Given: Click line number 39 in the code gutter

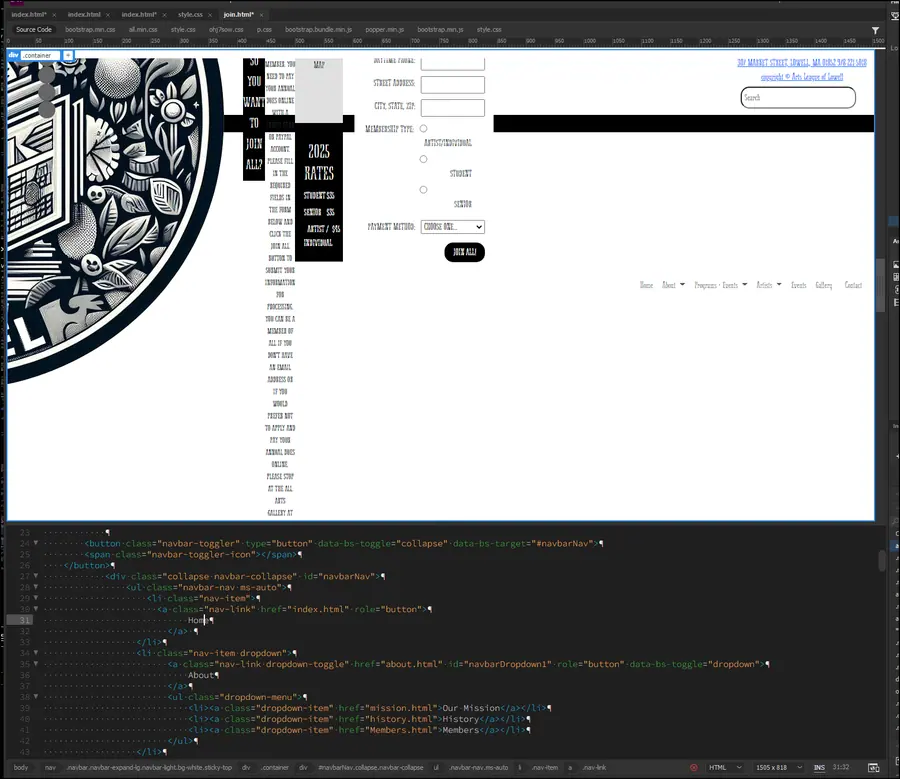Looking at the screenshot, I should [x=24, y=708].
